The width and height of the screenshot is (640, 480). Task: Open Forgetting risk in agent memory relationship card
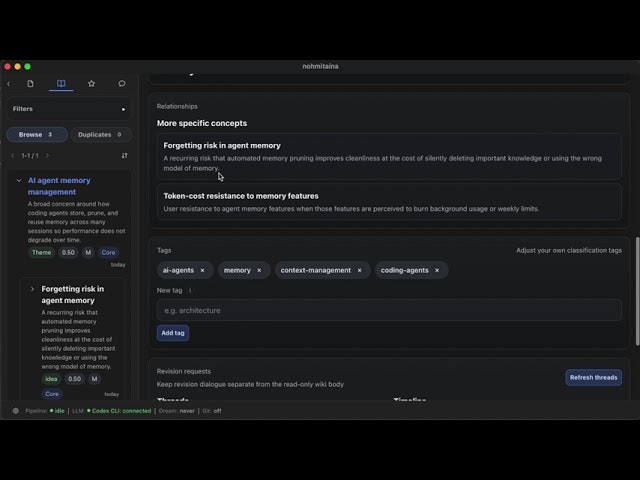tap(389, 156)
